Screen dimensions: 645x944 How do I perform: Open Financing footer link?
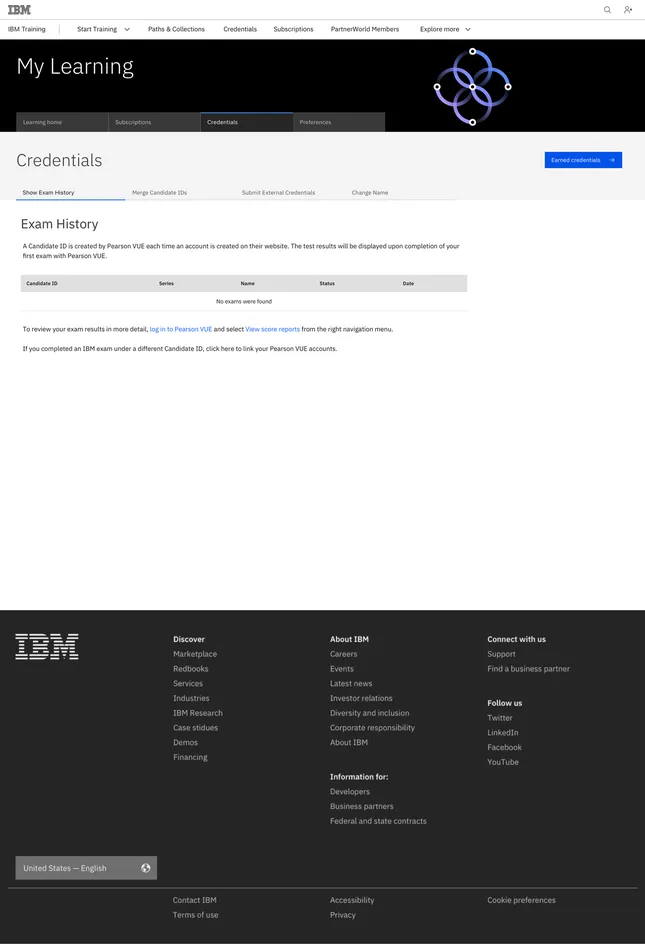click(x=190, y=757)
